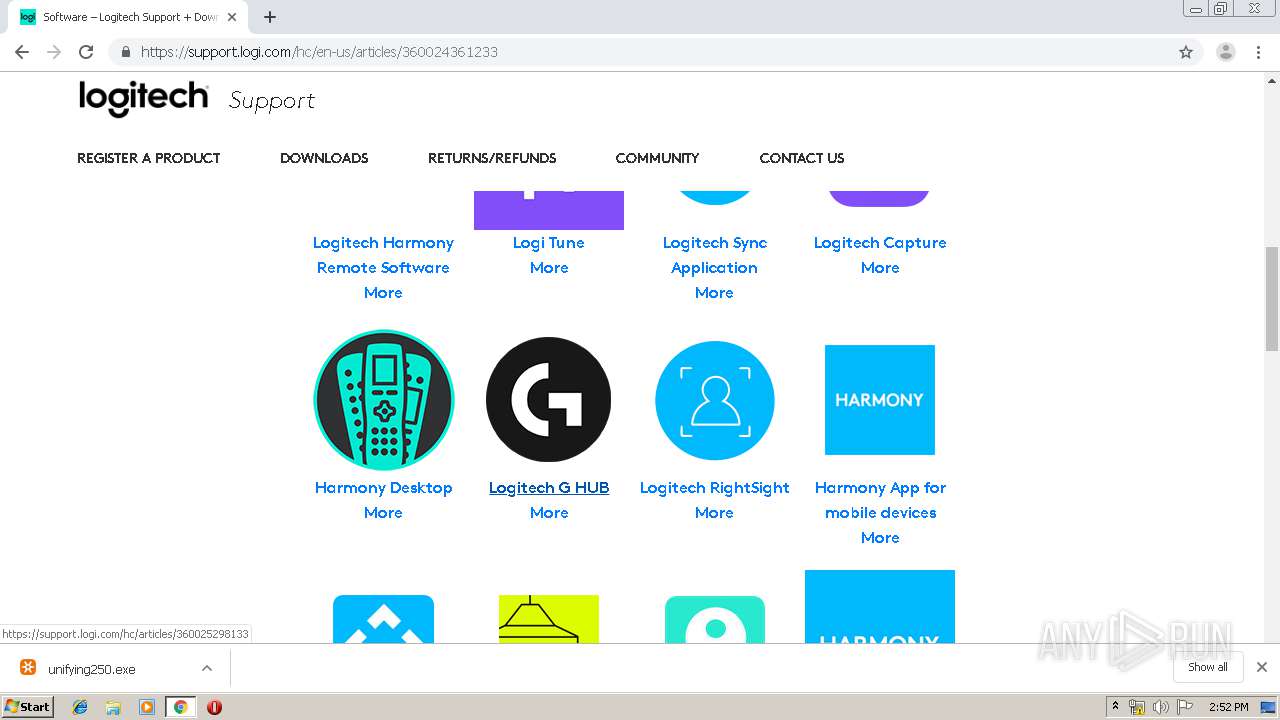This screenshot has height=720, width=1280.
Task: Open the Logitech Sync circle icon
Action: point(714,198)
